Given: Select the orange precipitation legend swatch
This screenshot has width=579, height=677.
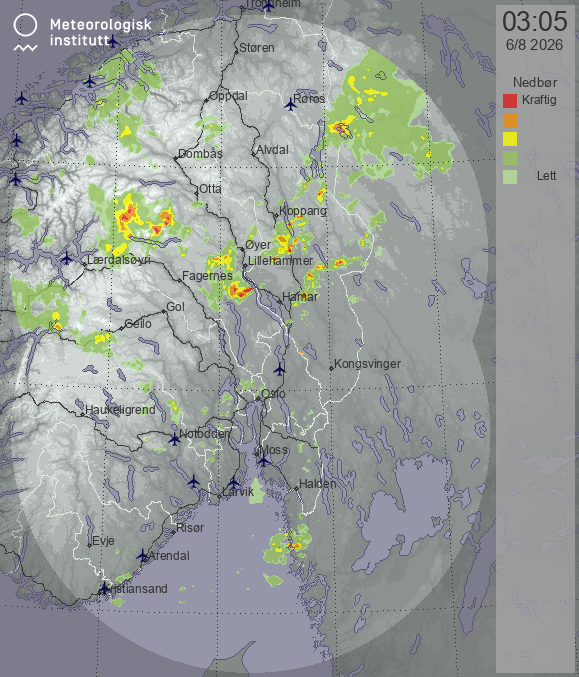Looking at the screenshot, I should pos(510,120).
